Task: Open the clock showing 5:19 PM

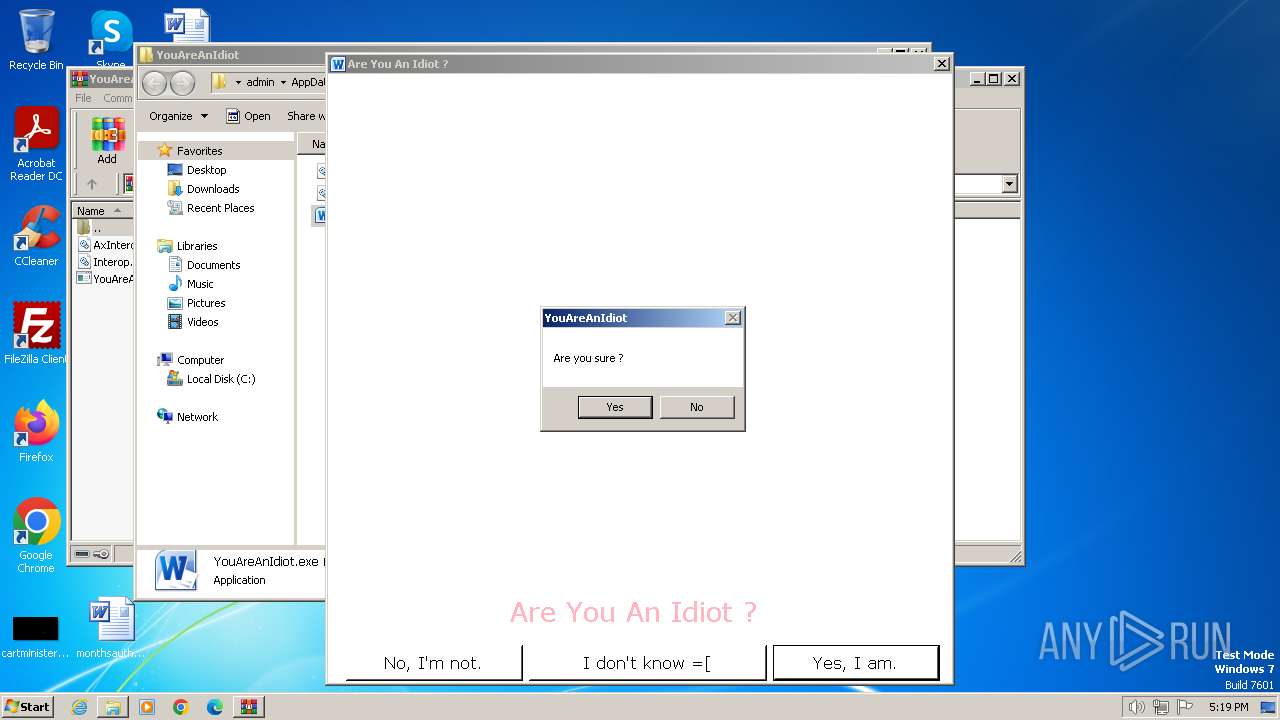Action: [x=1228, y=707]
